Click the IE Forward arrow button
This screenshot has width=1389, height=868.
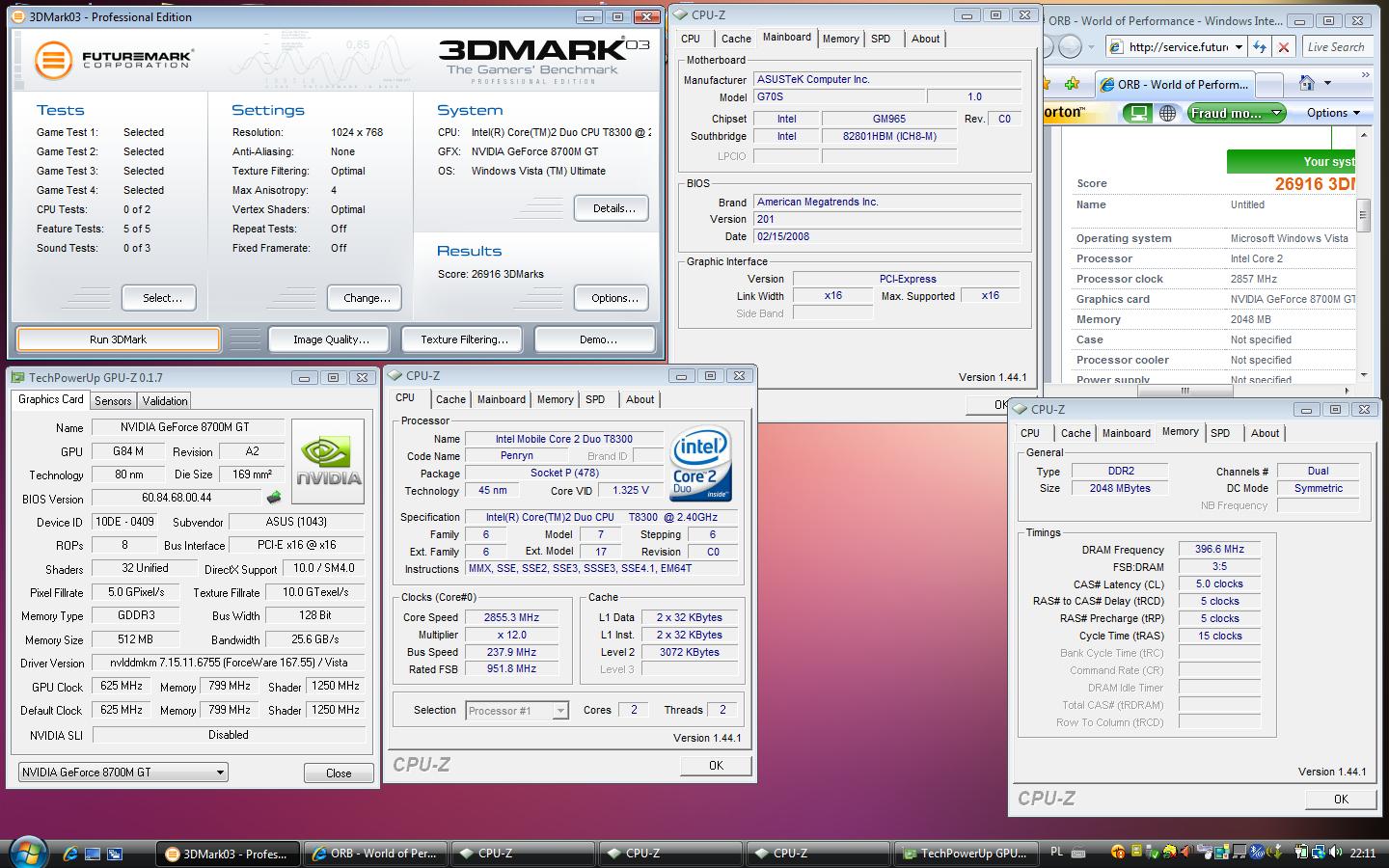point(1070,46)
